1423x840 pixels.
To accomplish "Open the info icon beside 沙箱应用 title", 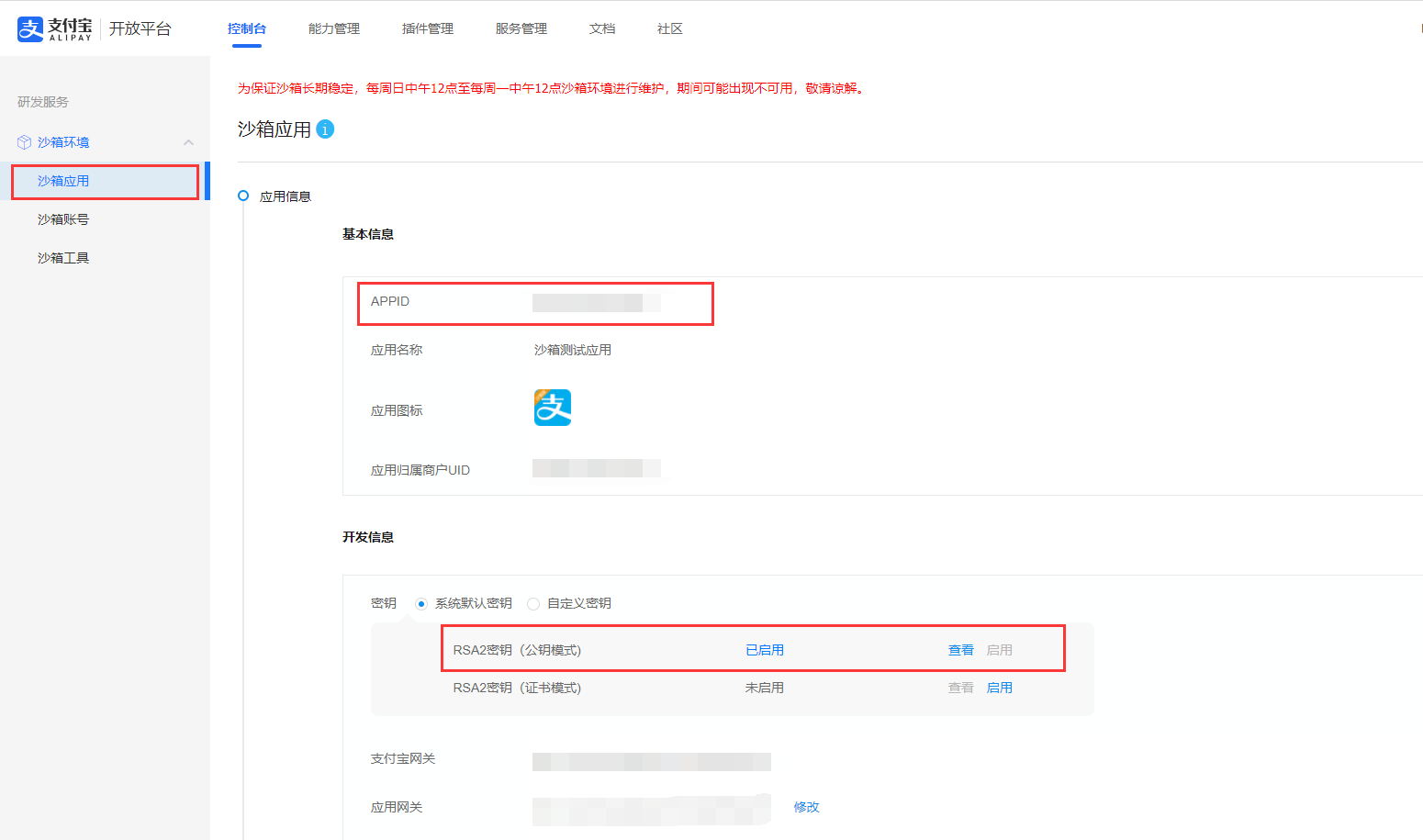I will (x=324, y=129).
